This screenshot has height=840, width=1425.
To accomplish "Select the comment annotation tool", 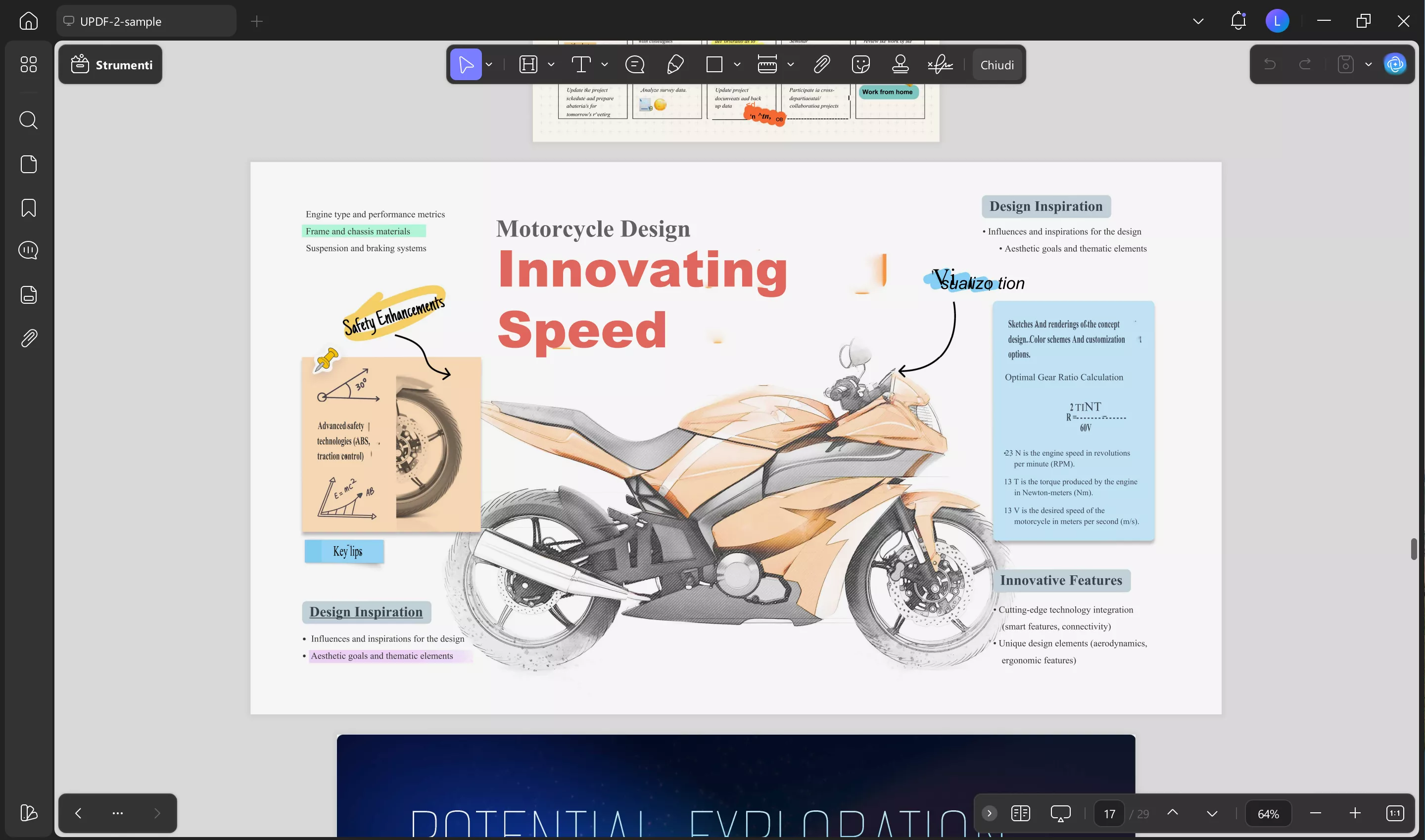I will coord(635,64).
